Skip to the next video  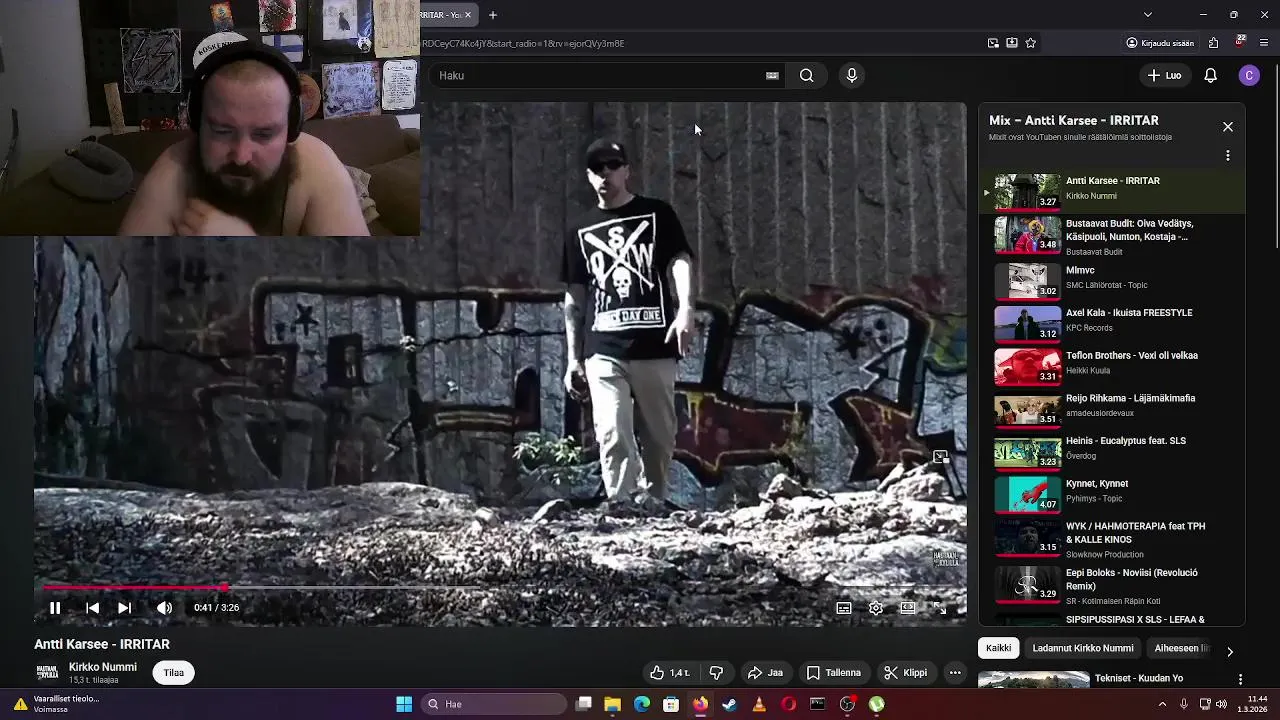coord(124,608)
